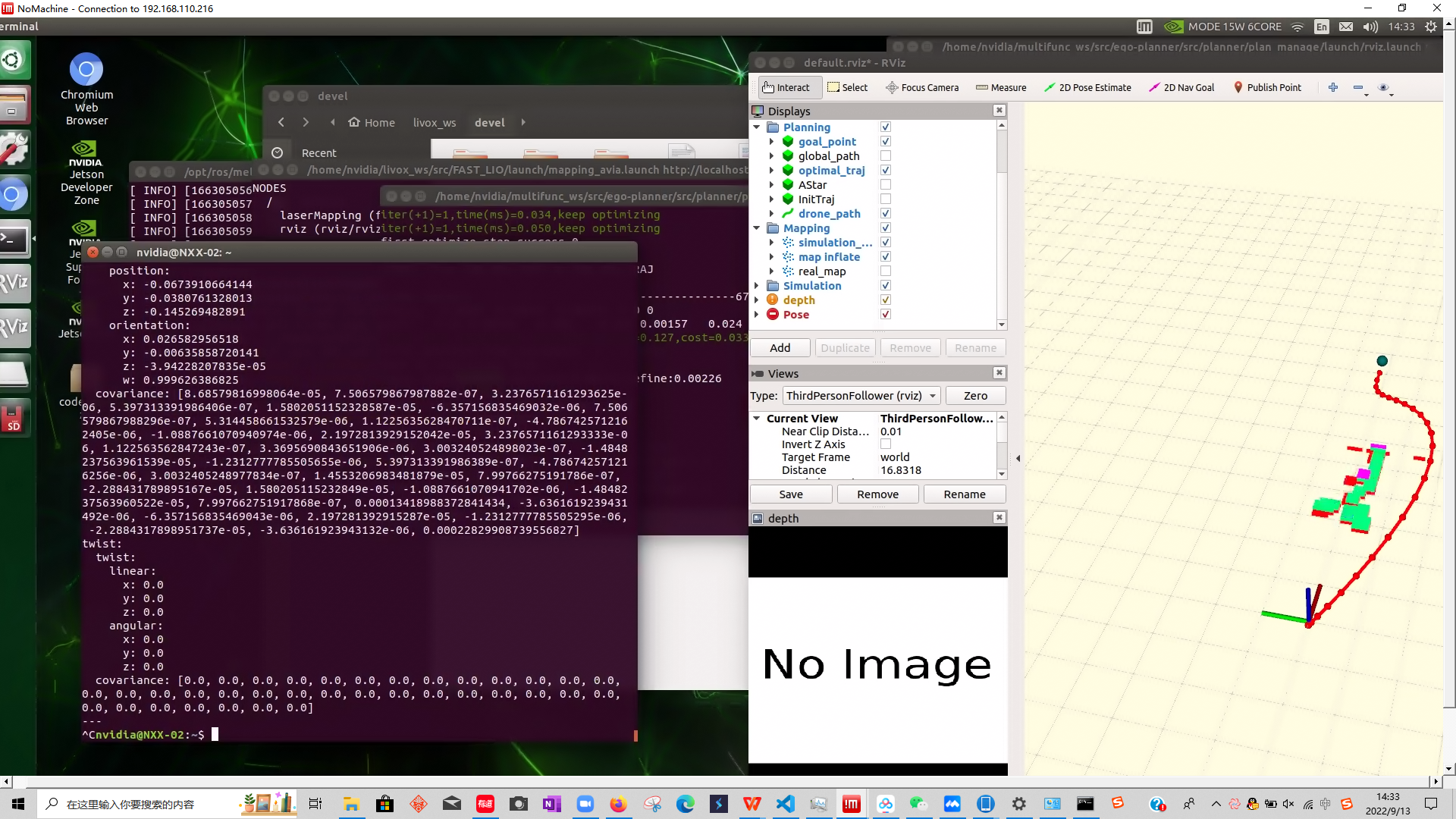This screenshot has height=819, width=1456.
Task: Open Visual Studio Code from taskbar
Action: click(x=786, y=804)
